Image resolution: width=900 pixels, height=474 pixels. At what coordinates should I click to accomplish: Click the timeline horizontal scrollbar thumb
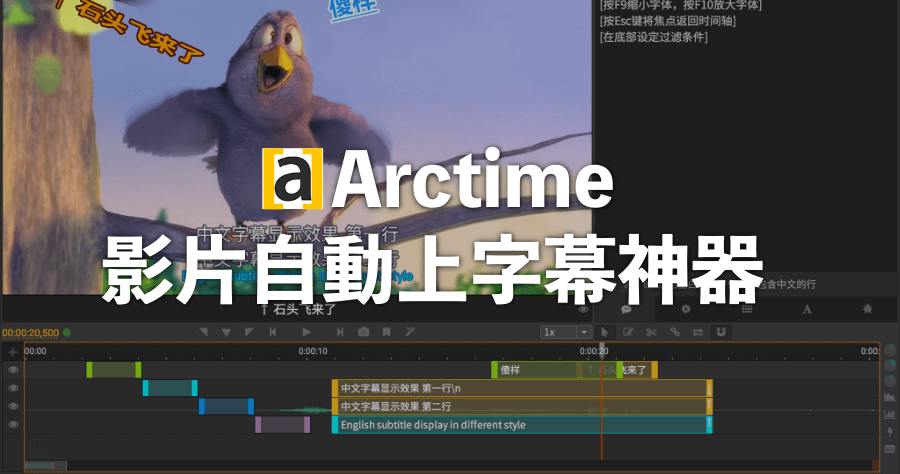point(46,465)
